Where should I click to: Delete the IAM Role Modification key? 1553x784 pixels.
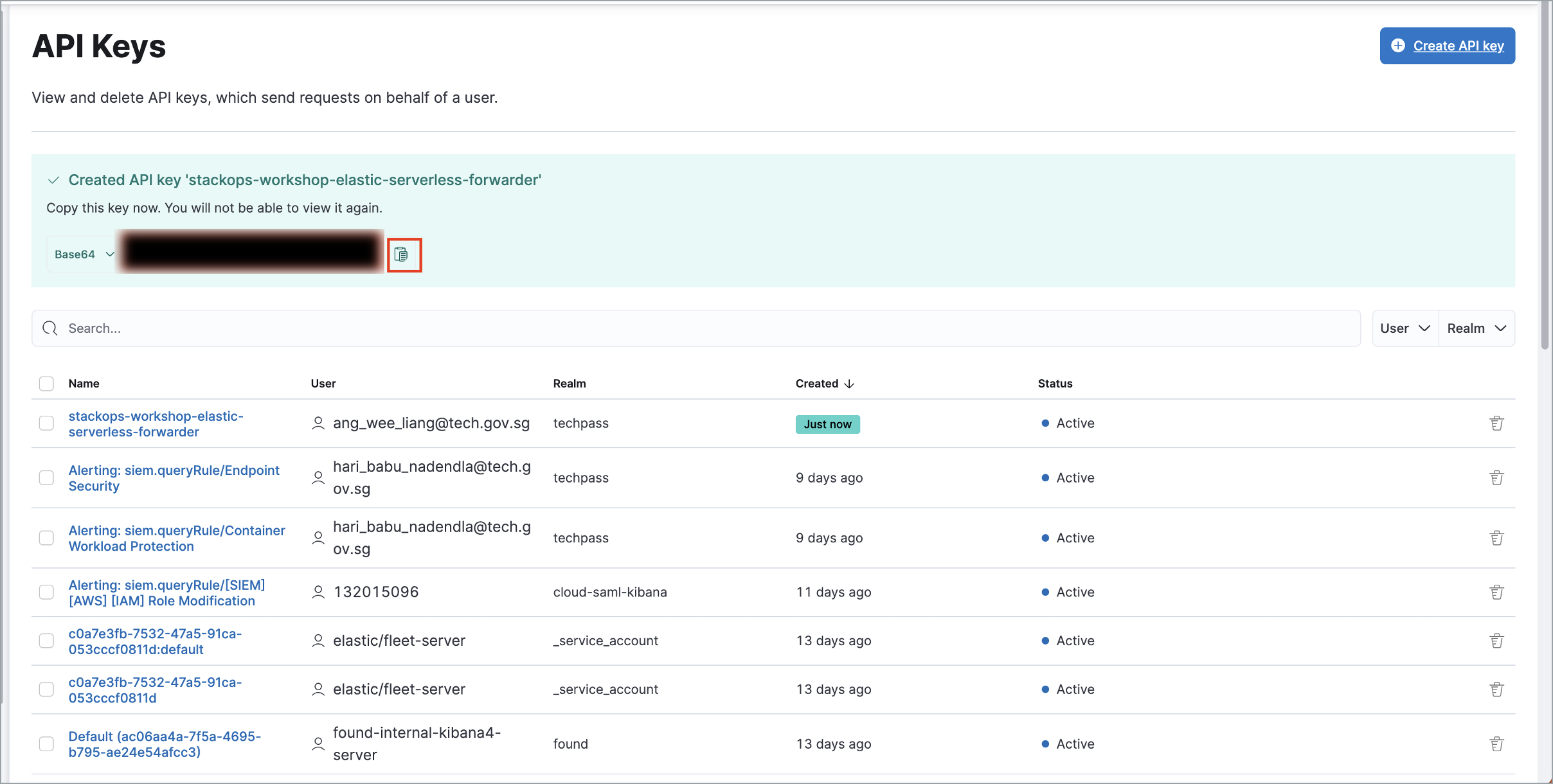(x=1496, y=592)
